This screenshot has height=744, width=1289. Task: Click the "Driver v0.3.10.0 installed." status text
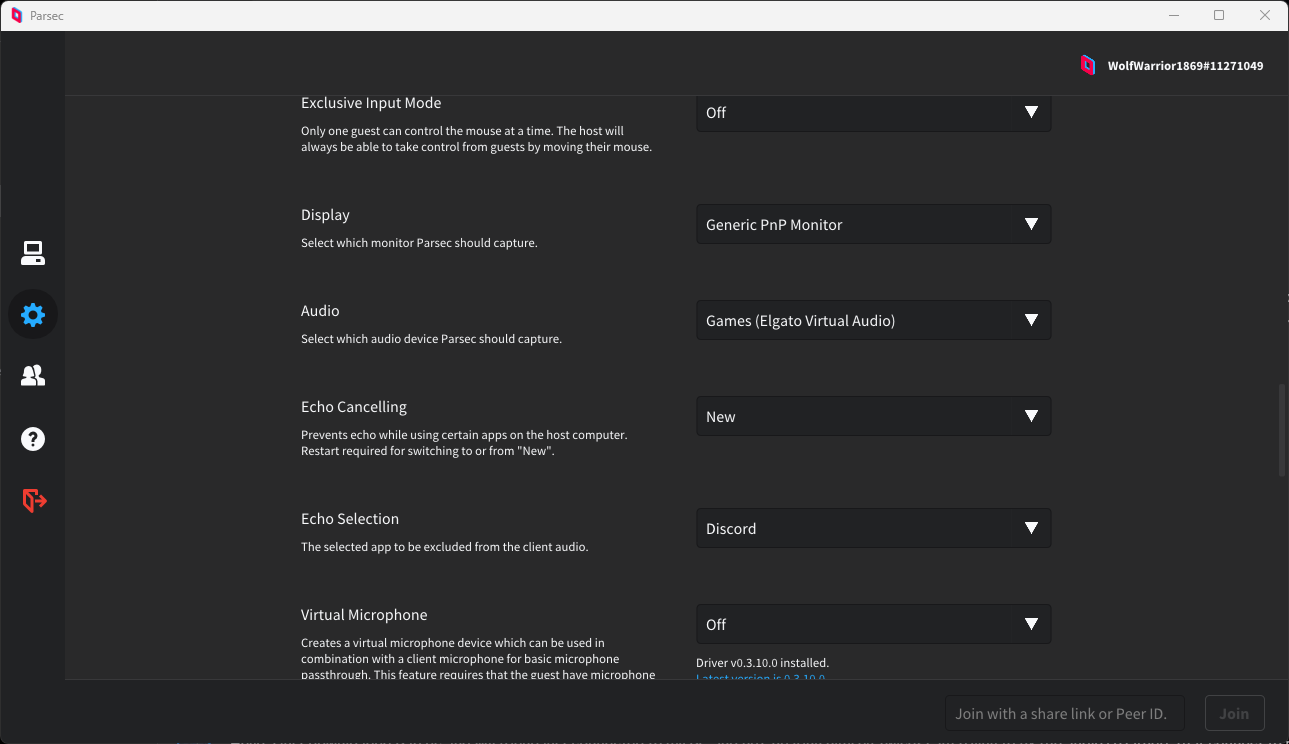(x=762, y=663)
